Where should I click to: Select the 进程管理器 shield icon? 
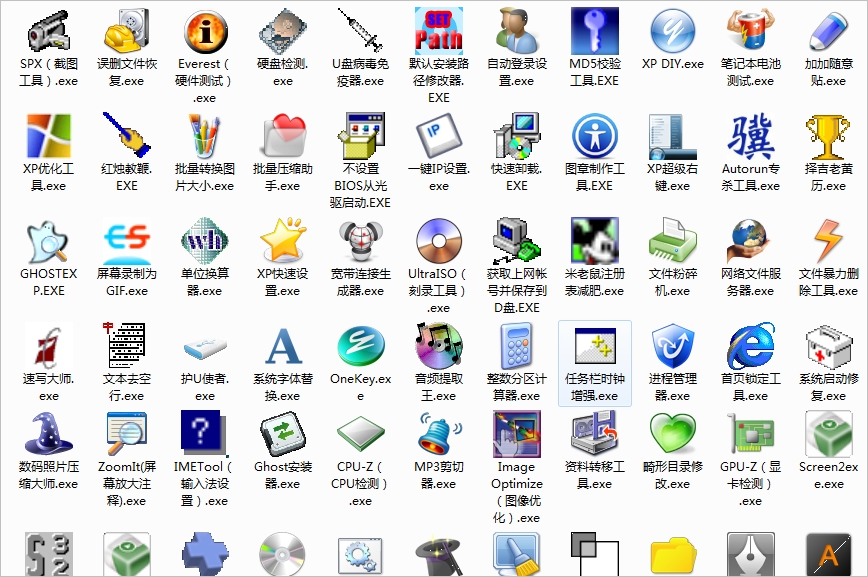673,346
